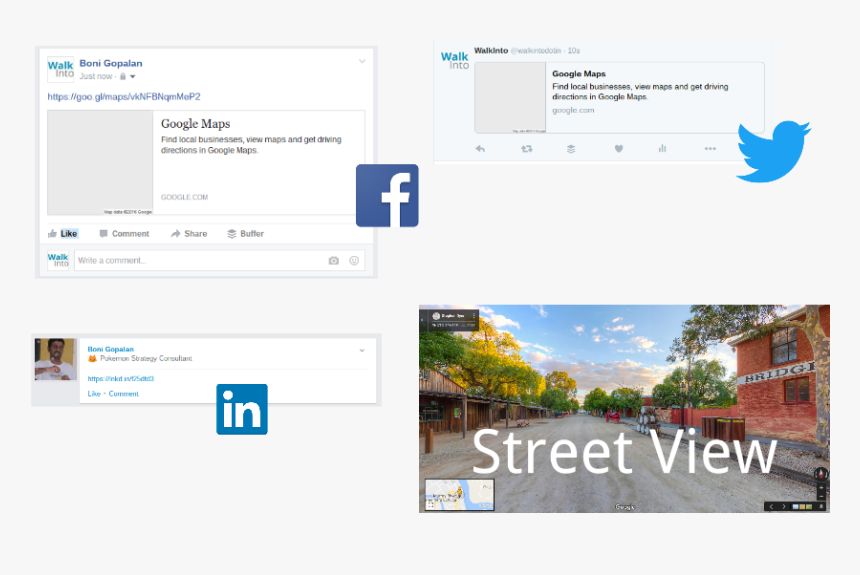This screenshot has height=575, width=860.
Task: Click the LinkedIn logo icon
Action: point(242,409)
